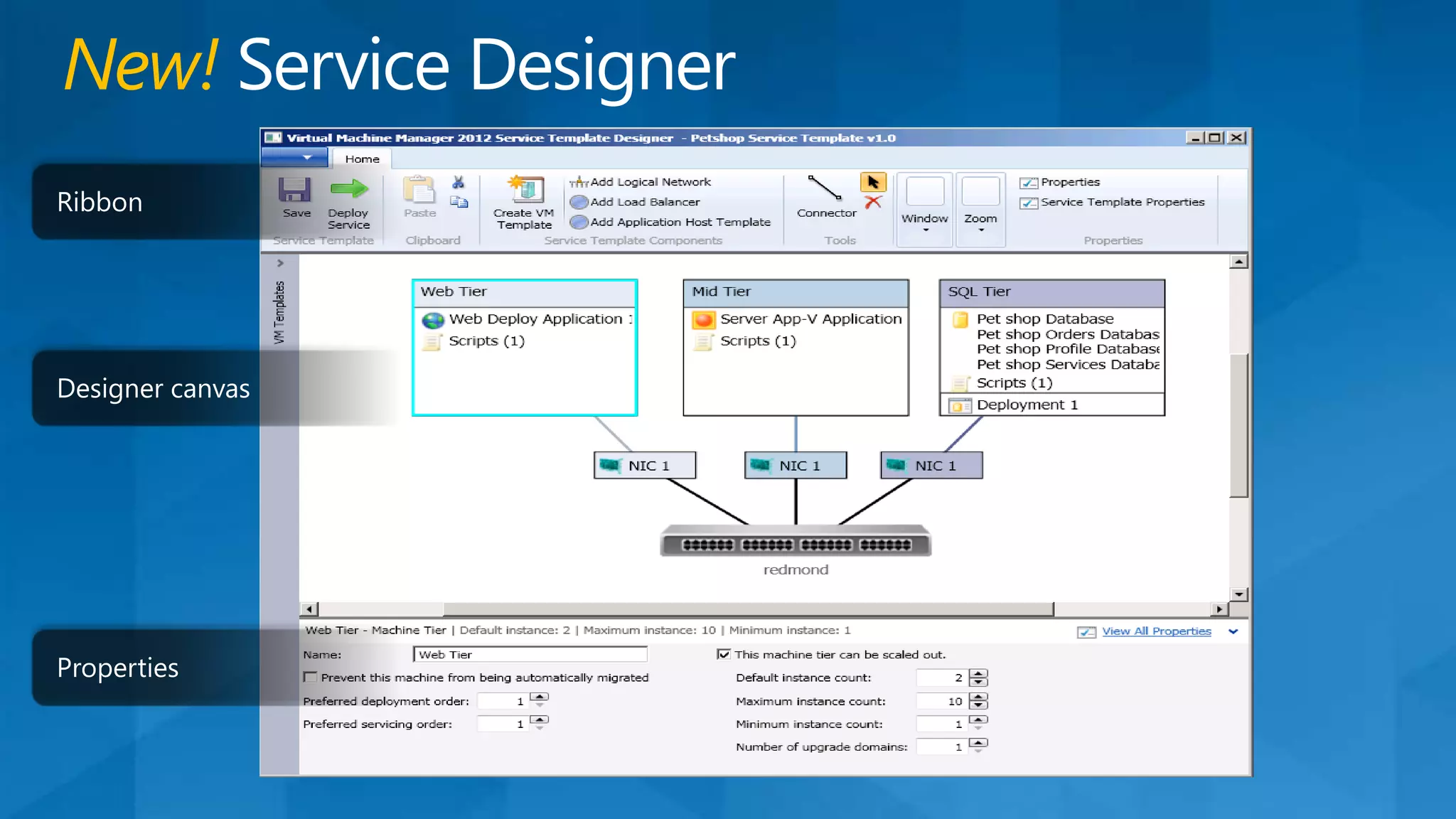Click View All Properties link

point(1156,631)
